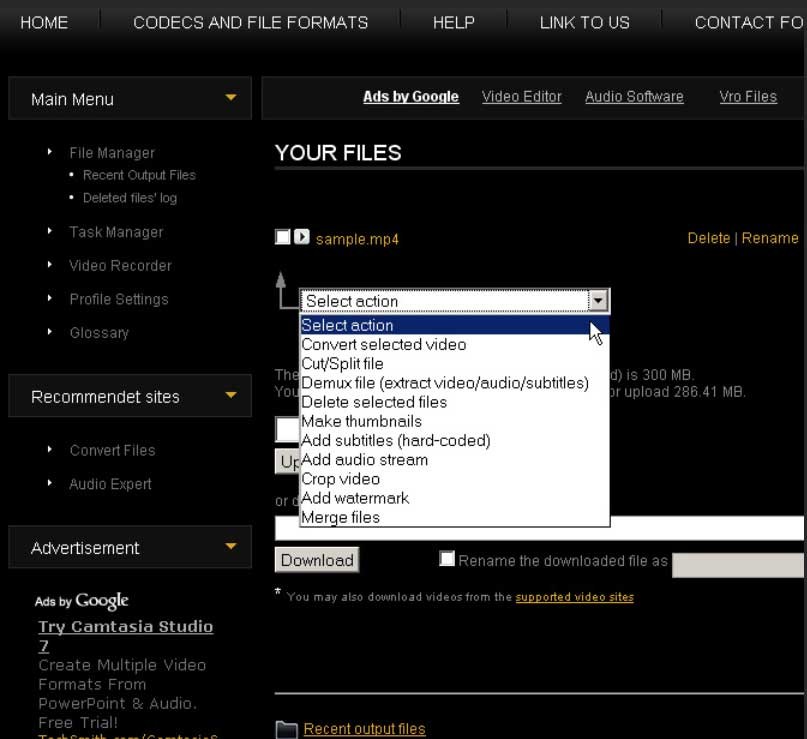Screen dimensions: 807x739
Task: Open Recent output files via its folder icon
Action: pyautogui.click(x=287, y=728)
